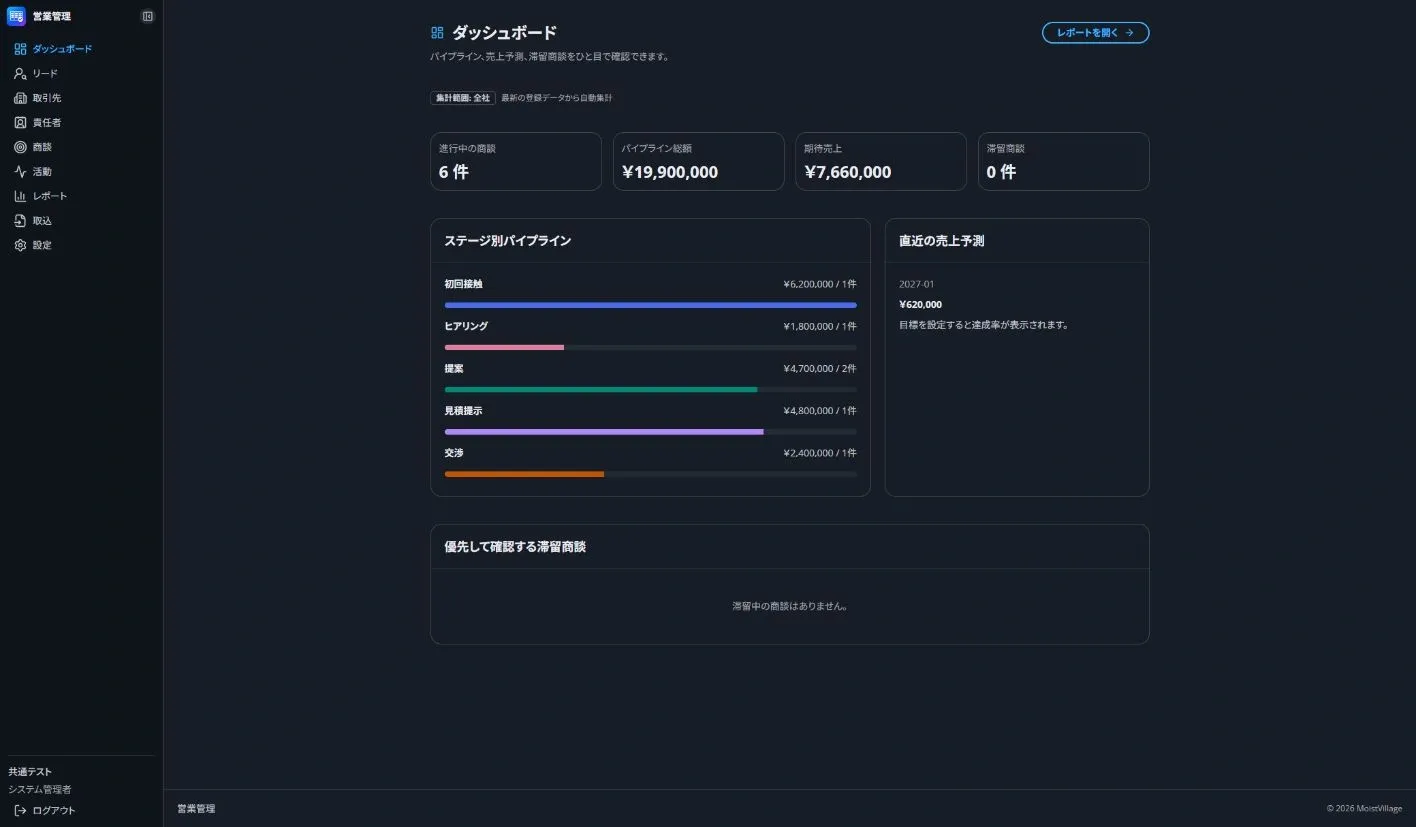Image resolution: width=1416 pixels, height=827 pixels.
Task: Click the 取込 file import icon
Action: click(x=20, y=220)
